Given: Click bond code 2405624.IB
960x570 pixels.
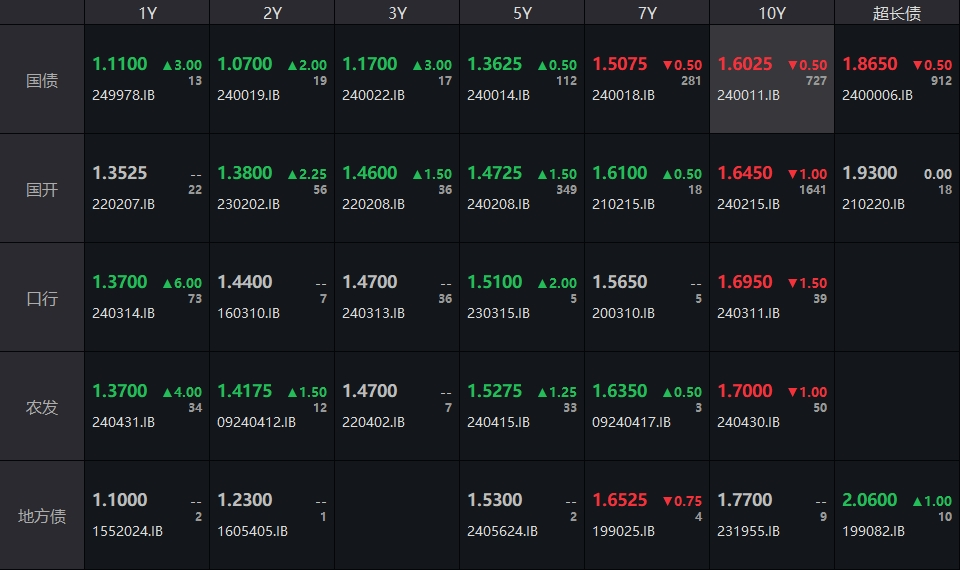Looking at the screenshot, I should (x=502, y=531).
